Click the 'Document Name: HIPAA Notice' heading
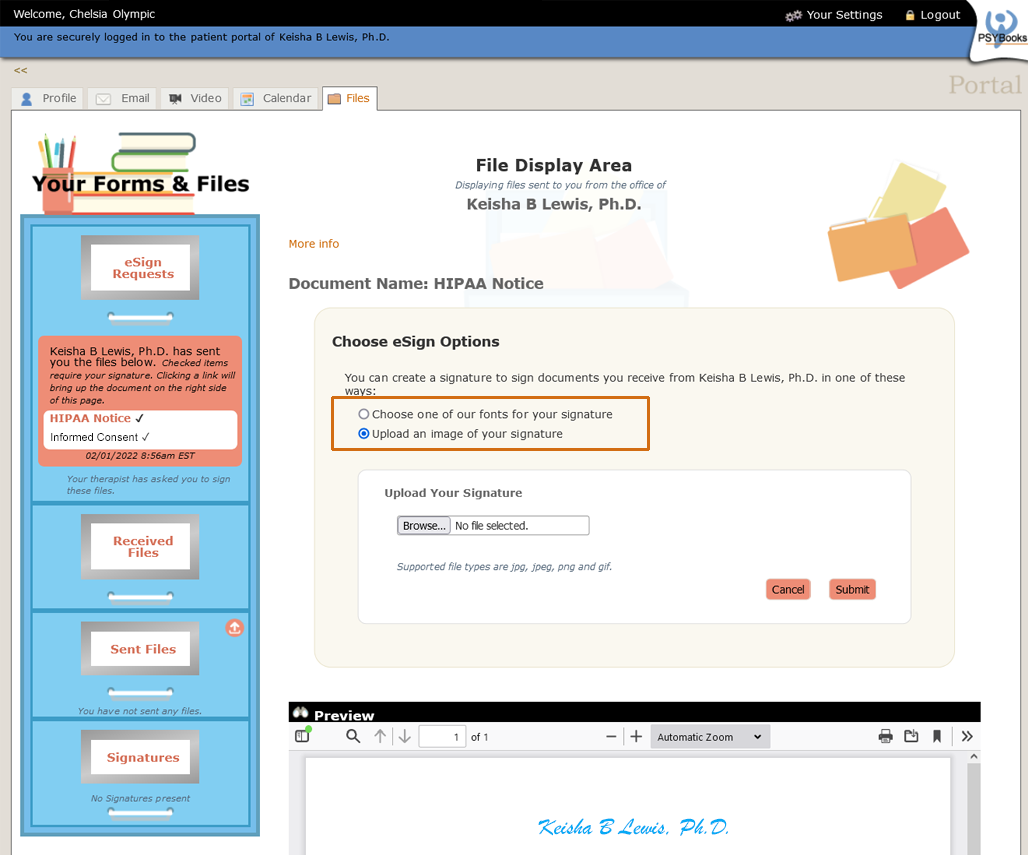The width and height of the screenshot is (1028, 855). pyautogui.click(x=416, y=284)
